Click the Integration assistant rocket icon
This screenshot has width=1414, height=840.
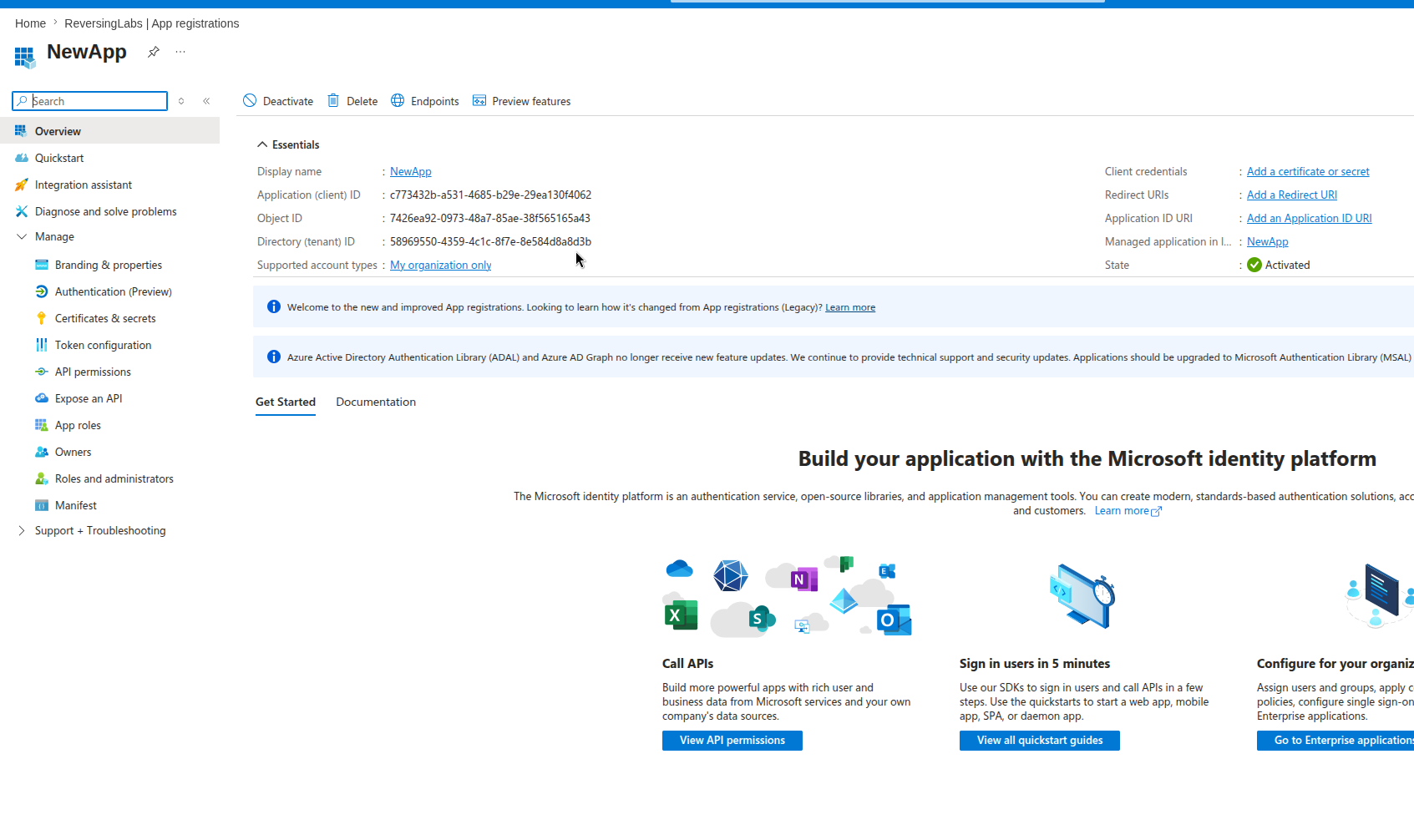(22, 185)
